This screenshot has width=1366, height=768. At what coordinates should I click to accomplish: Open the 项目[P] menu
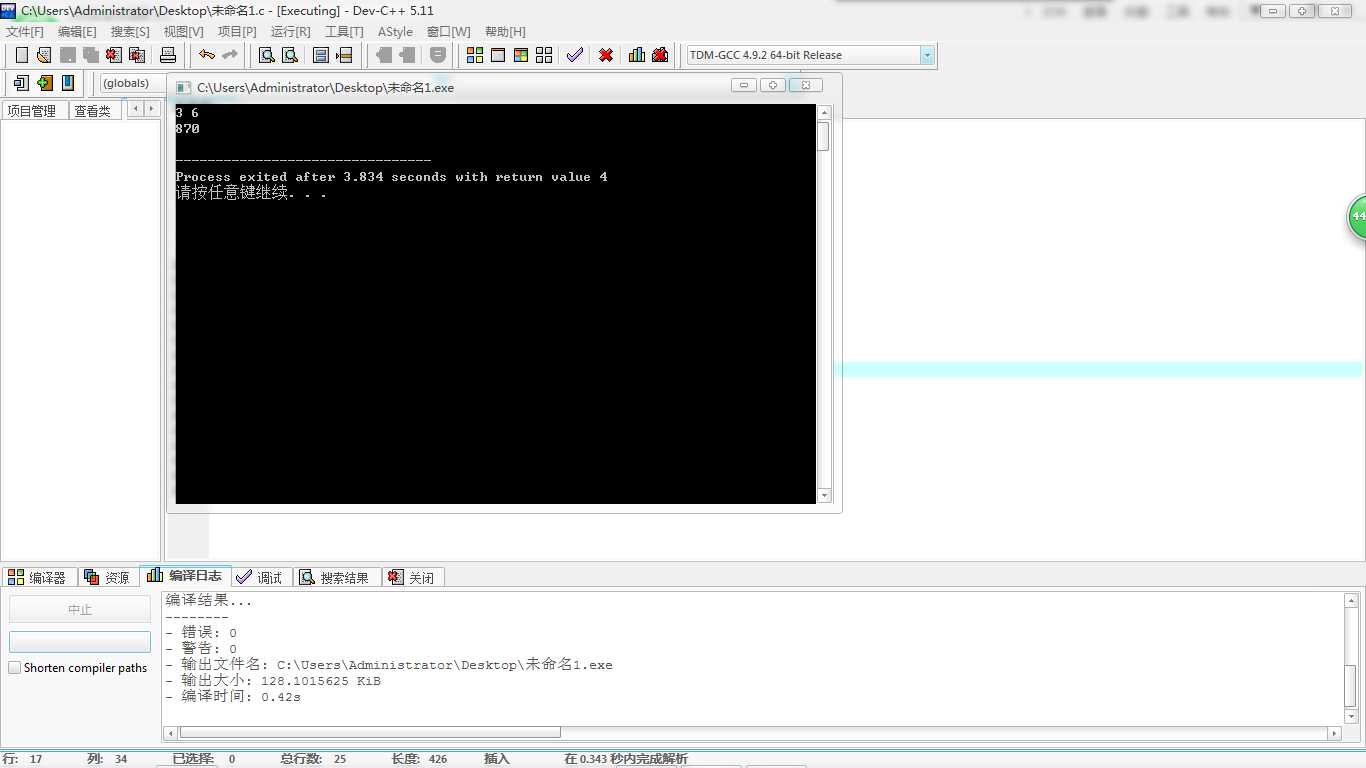pos(237,32)
